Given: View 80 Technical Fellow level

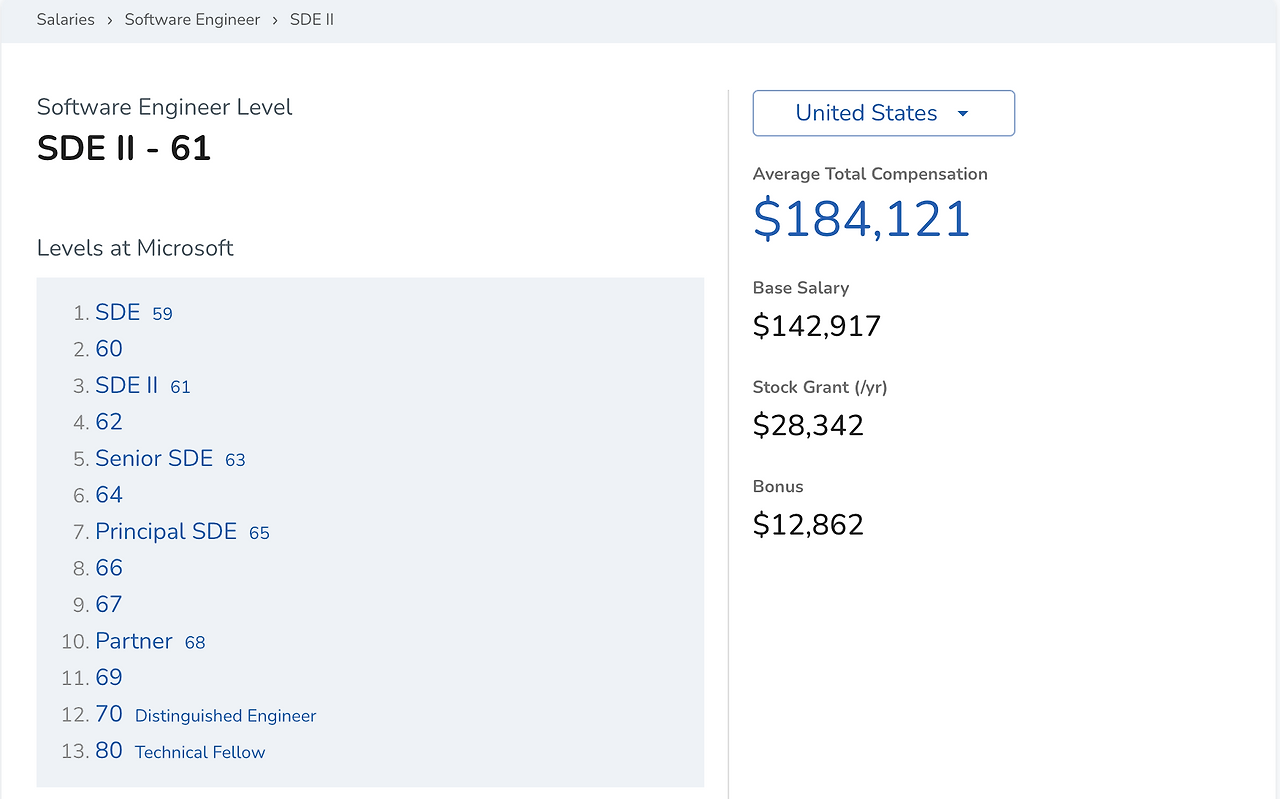Looking at the screenshot, I should pos(180,751).
